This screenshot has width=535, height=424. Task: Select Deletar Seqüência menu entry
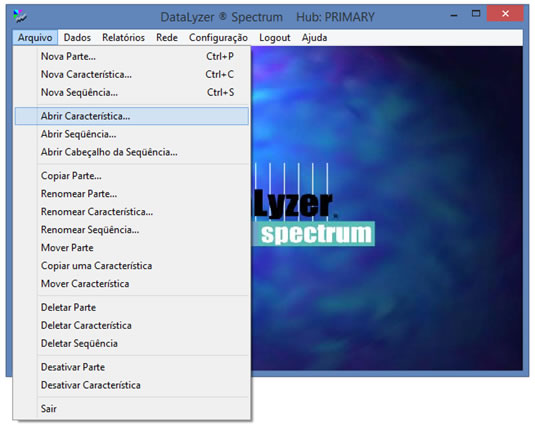[x=132, y=343]
